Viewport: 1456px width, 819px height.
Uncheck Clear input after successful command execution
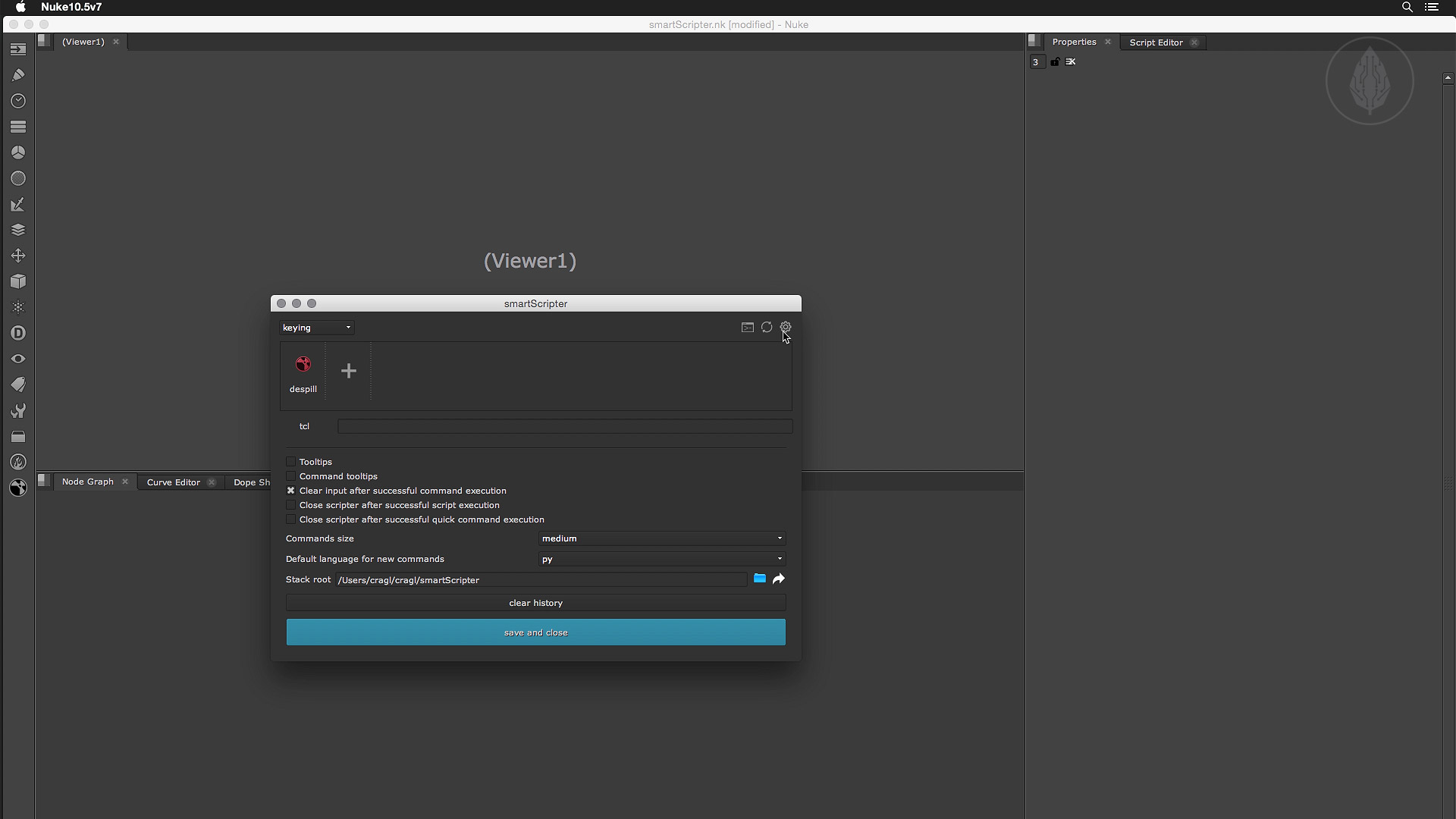coord(290,491)
